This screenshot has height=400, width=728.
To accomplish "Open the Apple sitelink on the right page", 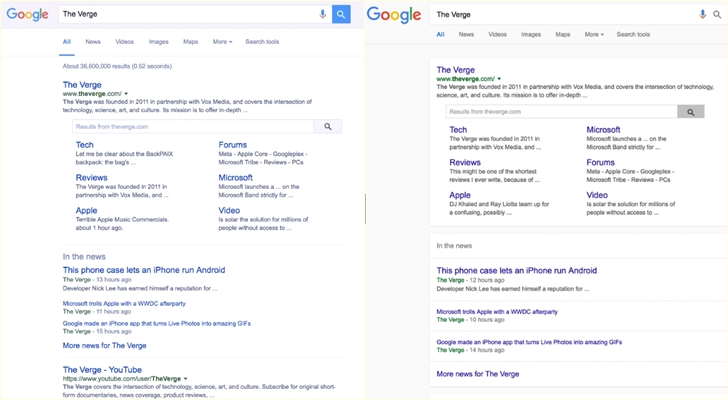I will (460, 195).
